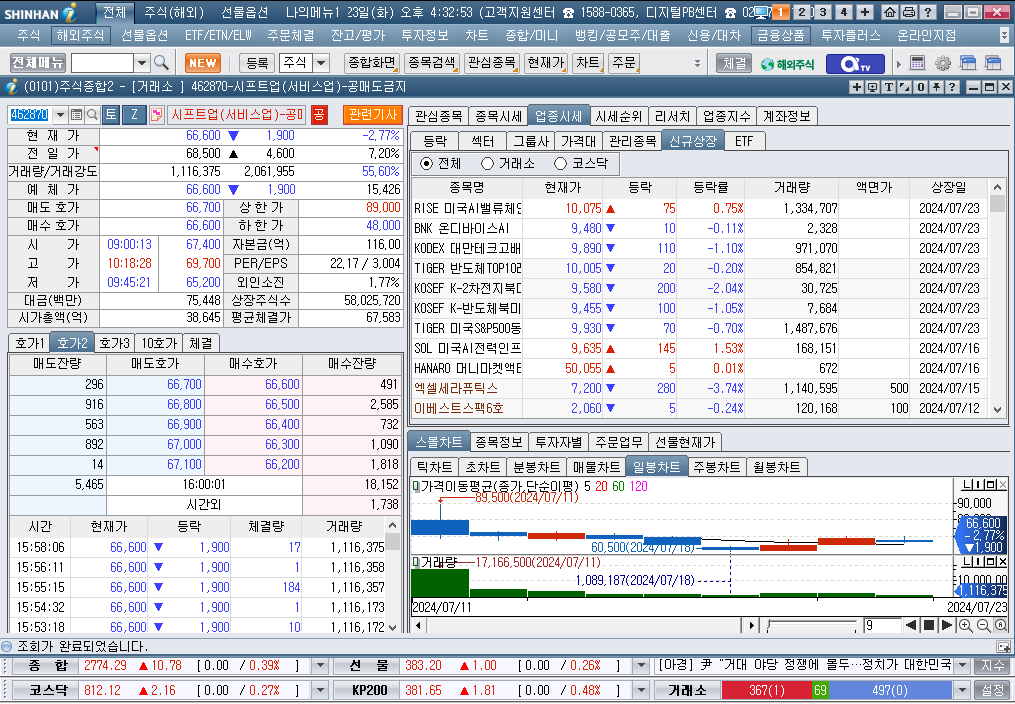
Task: Click the 종합화면 toolbar button
Action: [x=372, y=63]
